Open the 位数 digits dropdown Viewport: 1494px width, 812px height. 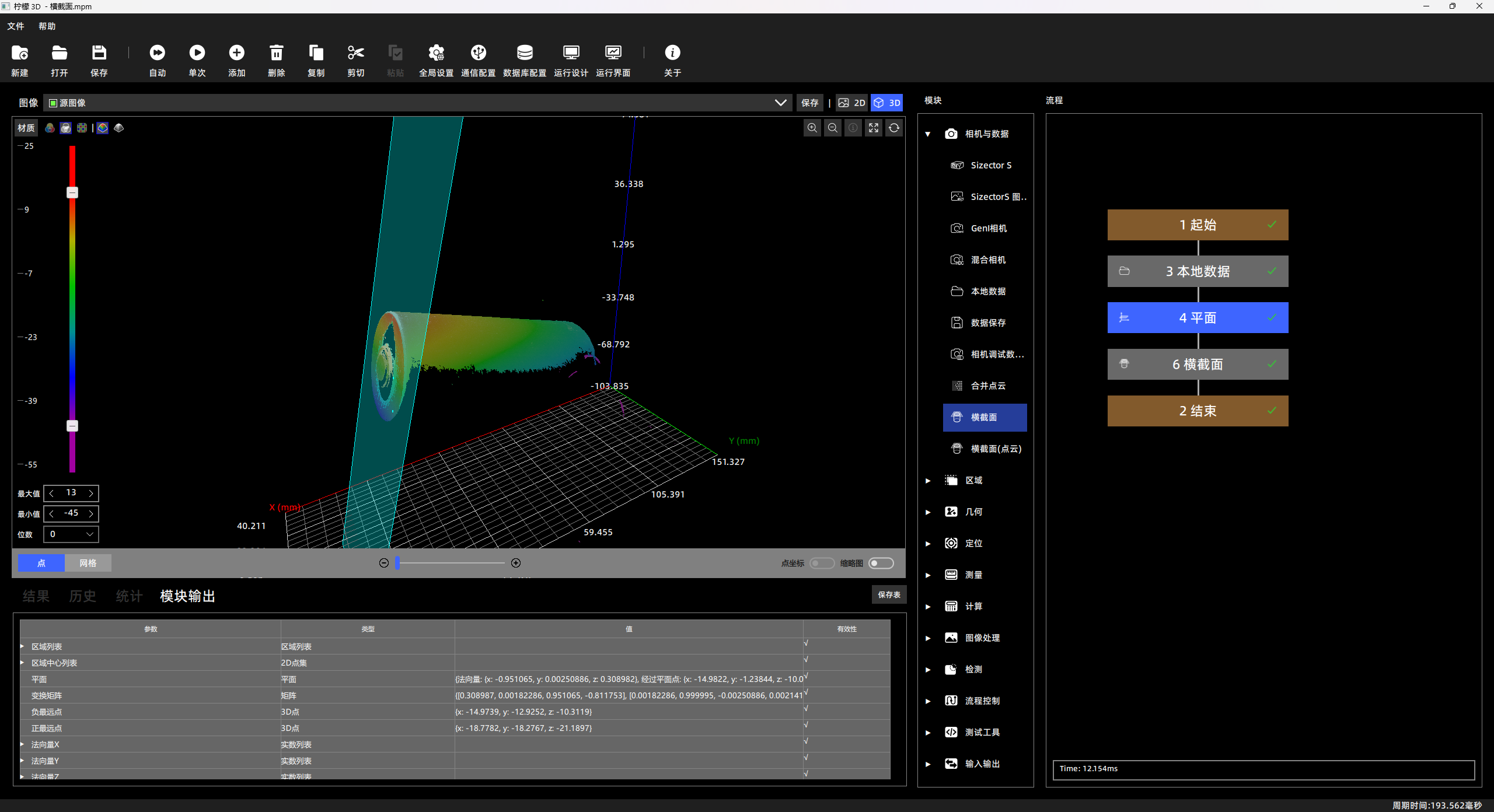click(x=71, y=534)
